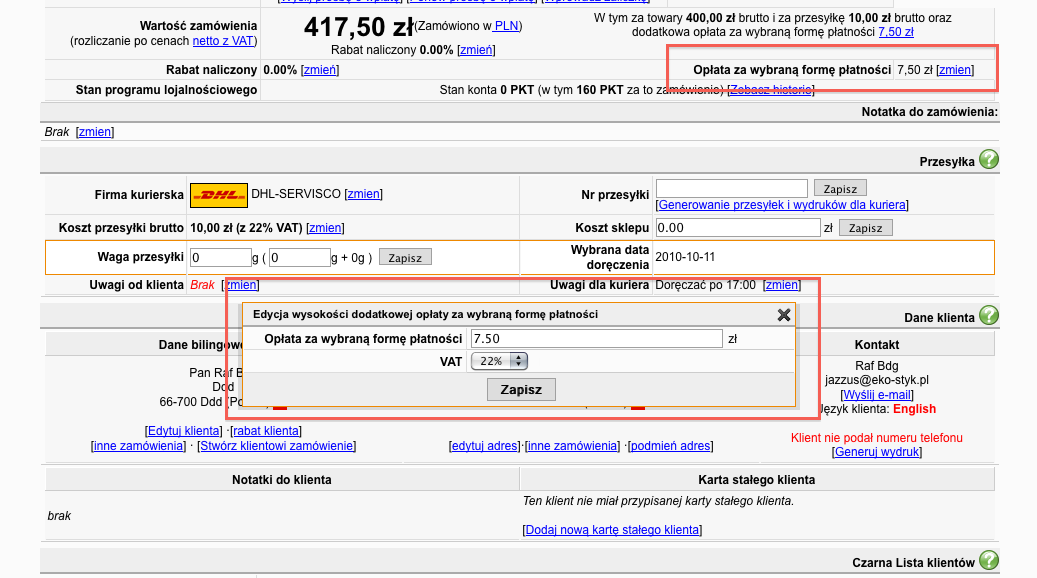Click the Koszt sklepu input field
1037x578 pixels.
click(x=737, y=228)
